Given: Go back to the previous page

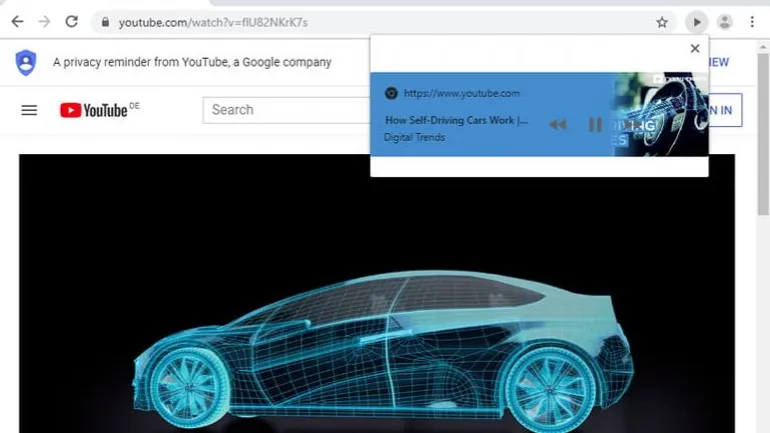Looking at the screenshot, I should point(17,22).
